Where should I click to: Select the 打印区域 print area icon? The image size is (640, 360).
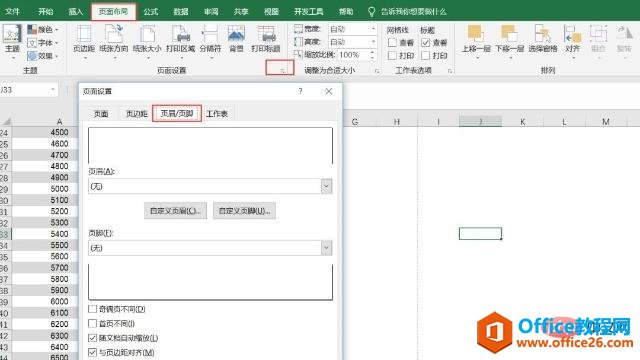(180, 40)
